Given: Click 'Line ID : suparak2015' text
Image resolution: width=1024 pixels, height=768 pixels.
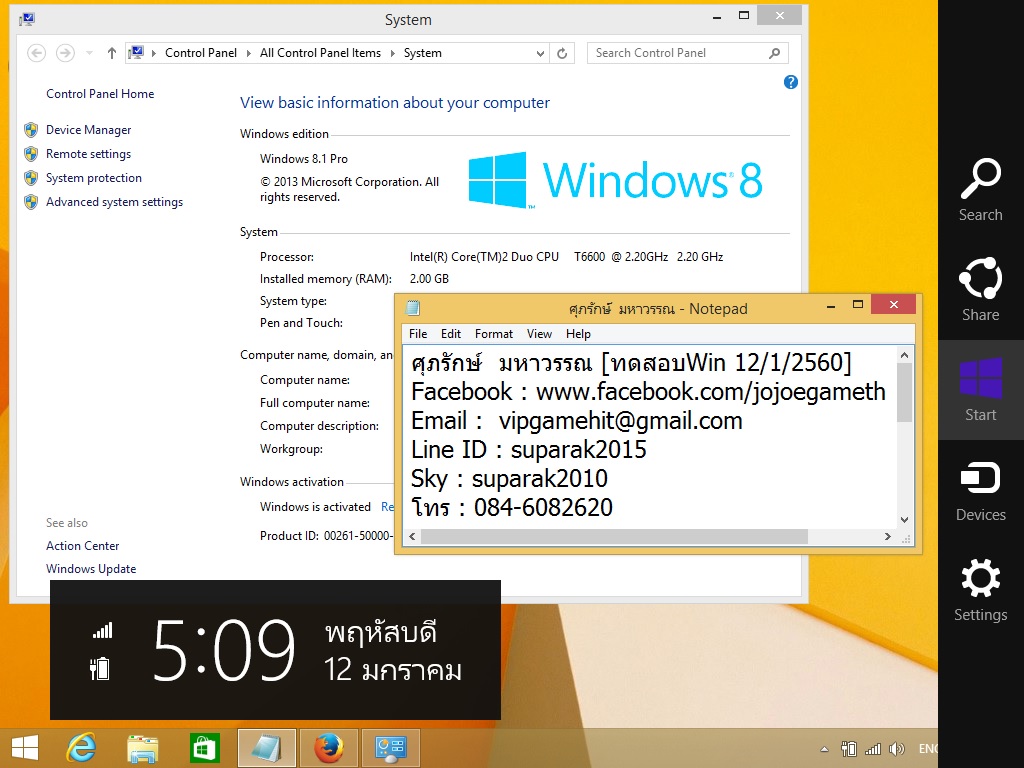Looking at the screenshot, I should point(528,450).
